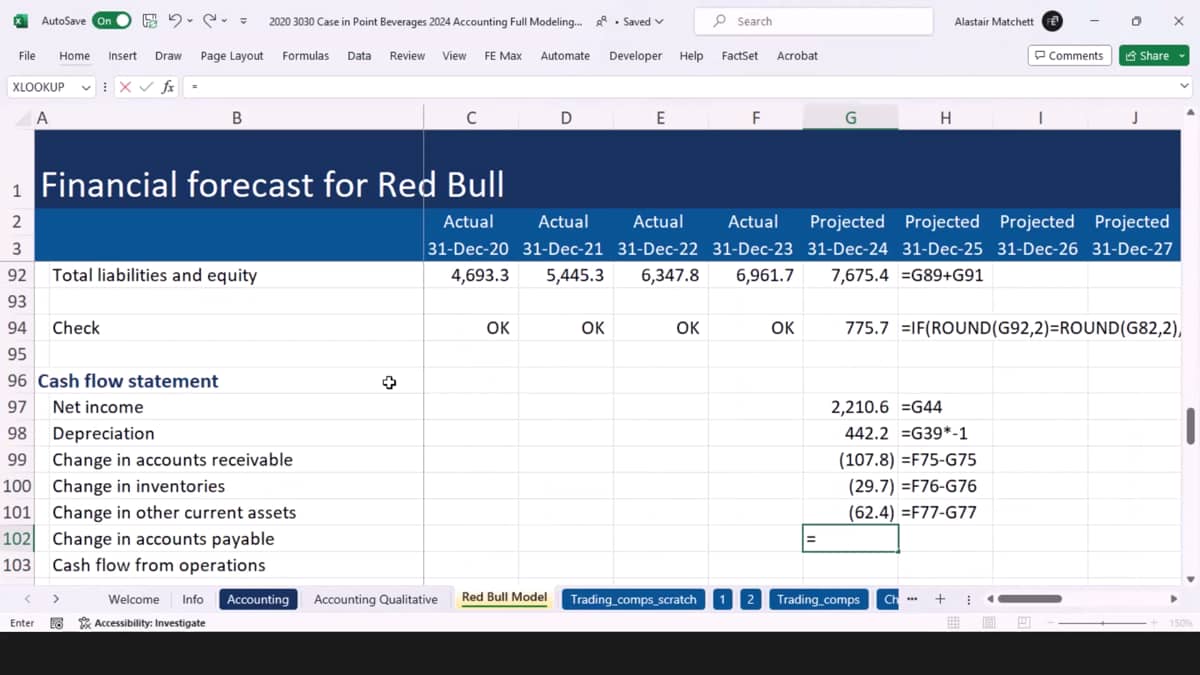Expand the formula bar chevron
The width and height of the screenshot is (1200, 675).
coord(1185,87)
